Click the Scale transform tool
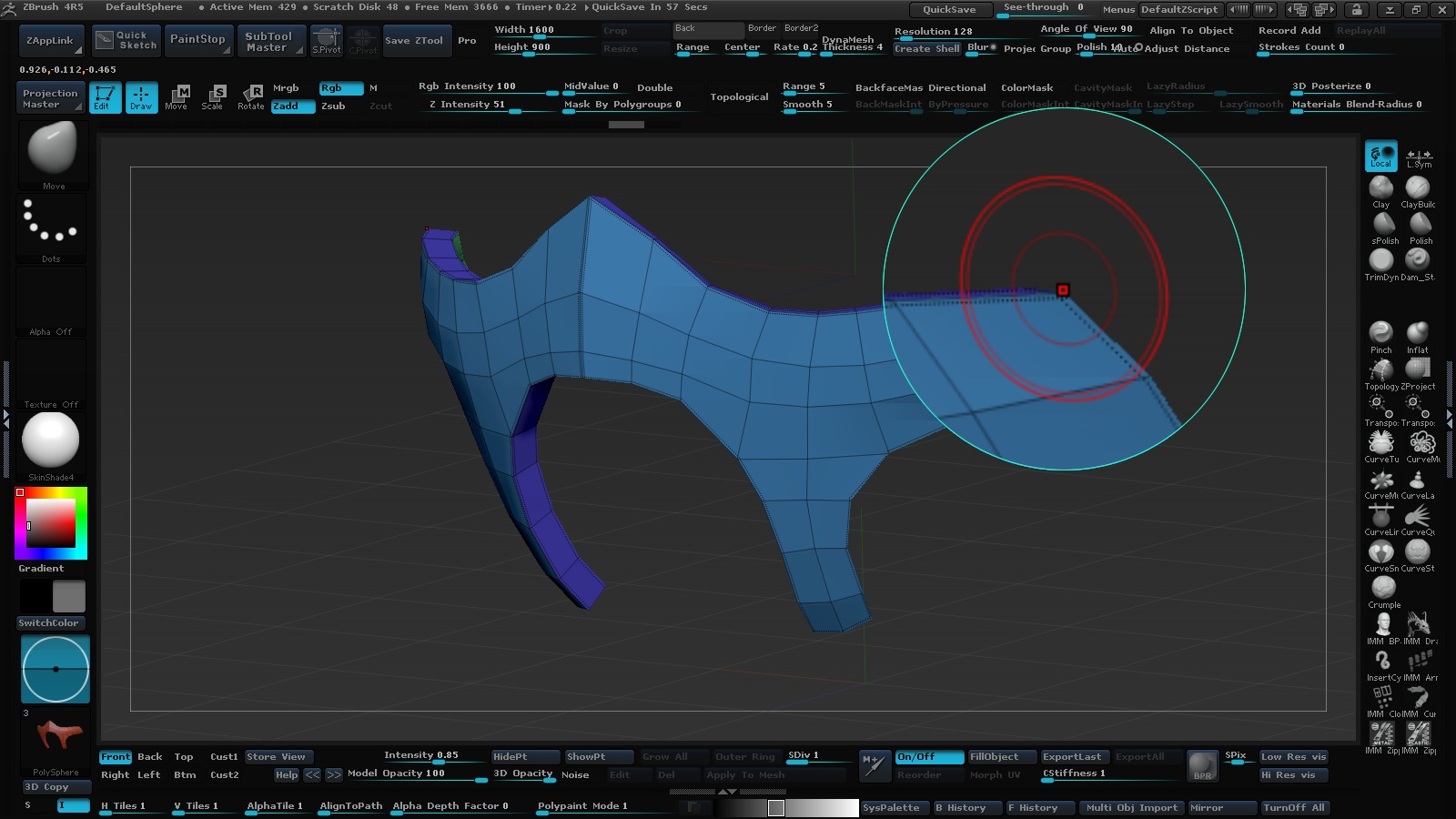 click(212, 97)
